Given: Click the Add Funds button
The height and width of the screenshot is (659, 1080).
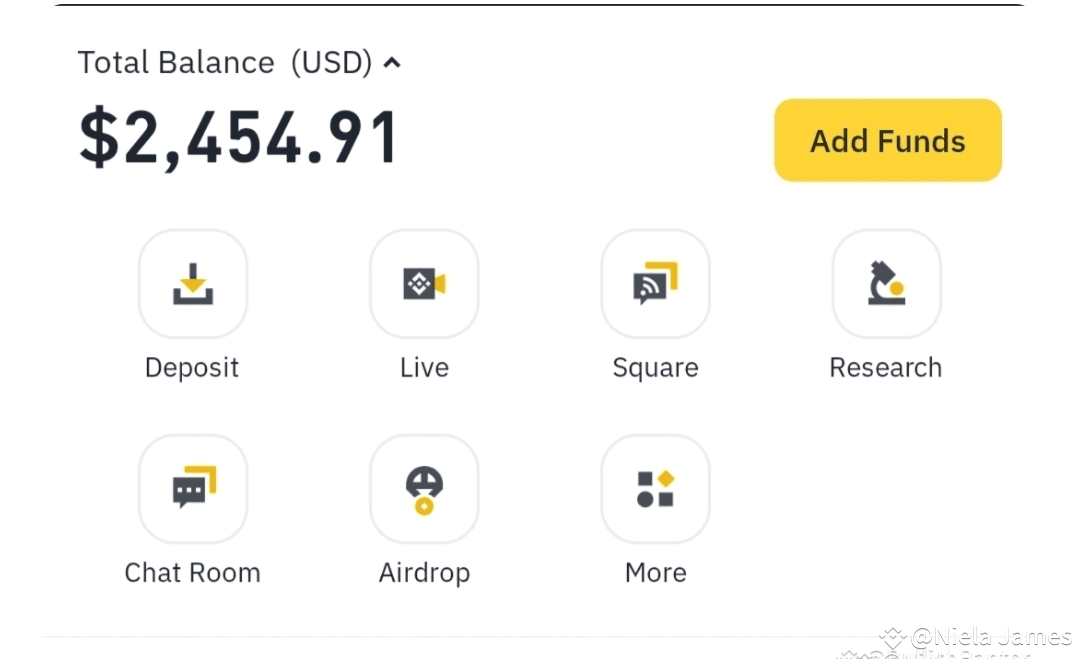Looking at the screenshot, I should pos(887,141).
